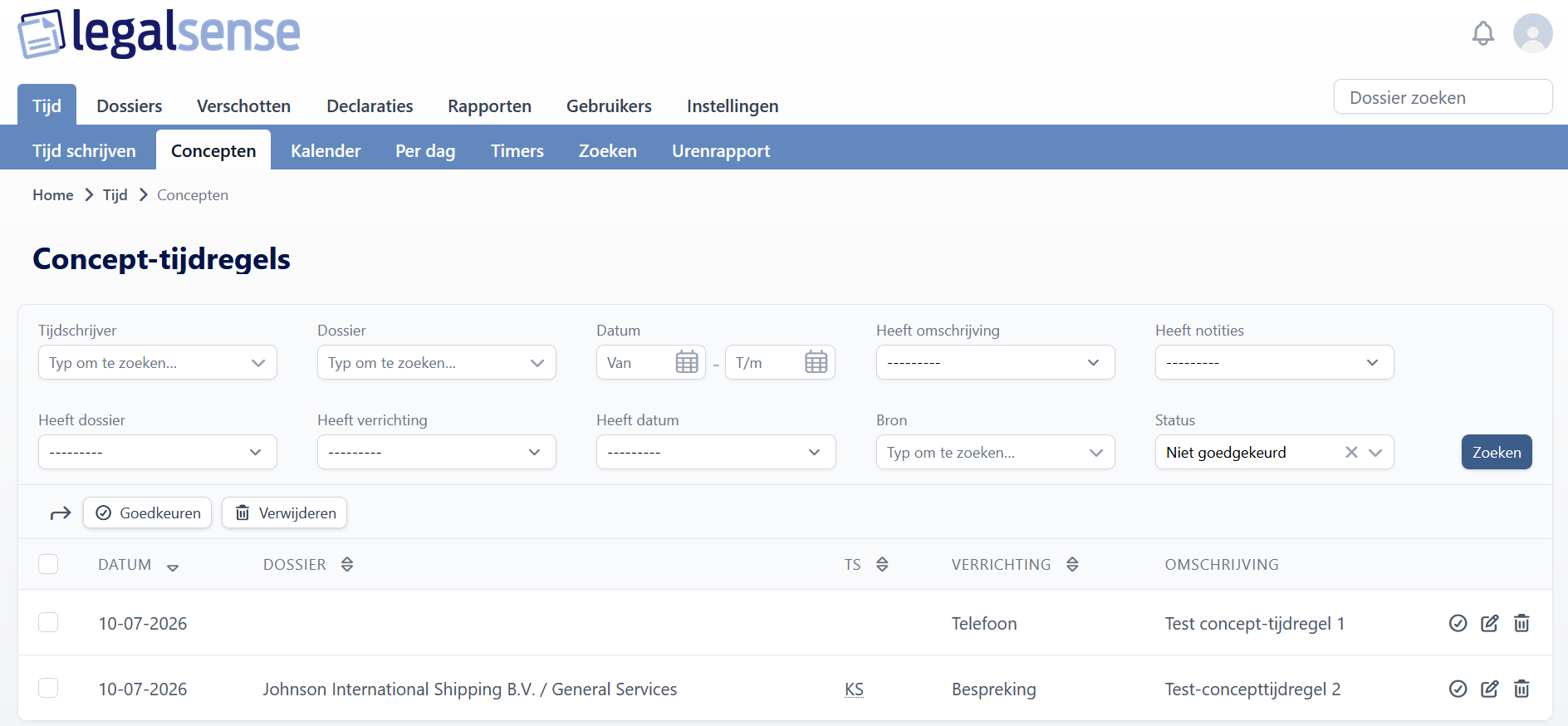This screenshot has width=1568, height=726.
Task: Click breadcrumb chevron after Home
Action: click(x=89, y=194)
